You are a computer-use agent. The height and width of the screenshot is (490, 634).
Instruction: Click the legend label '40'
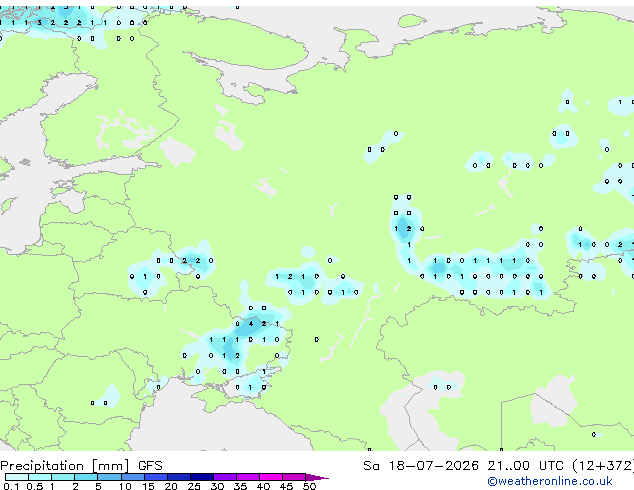click(x=263, y=486)
